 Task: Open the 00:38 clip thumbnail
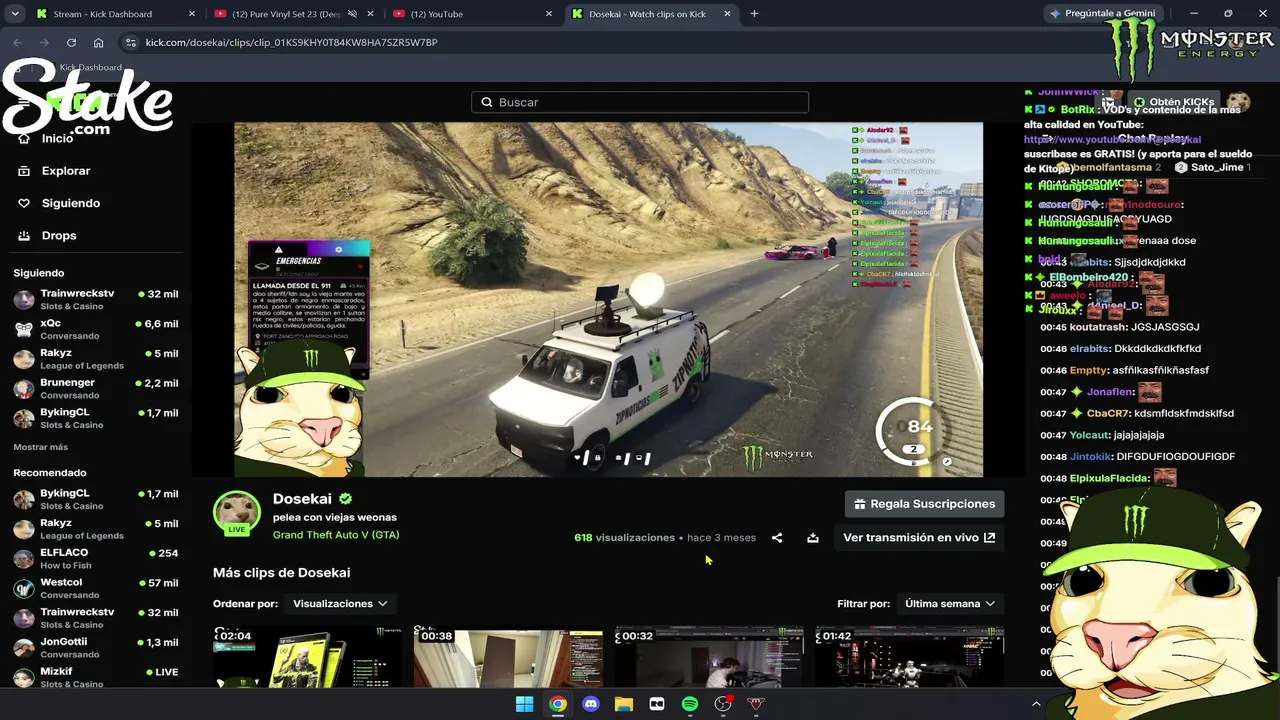click(x=508, y=657)
